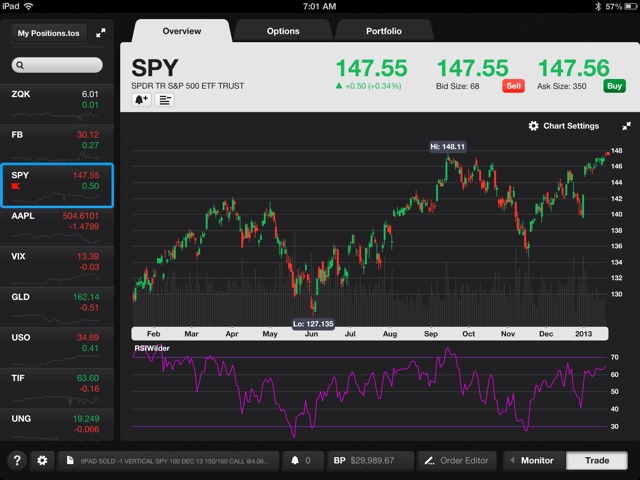Switch to the Overview tab
This screenshot has height=480, width=640.
pos(182,31)
